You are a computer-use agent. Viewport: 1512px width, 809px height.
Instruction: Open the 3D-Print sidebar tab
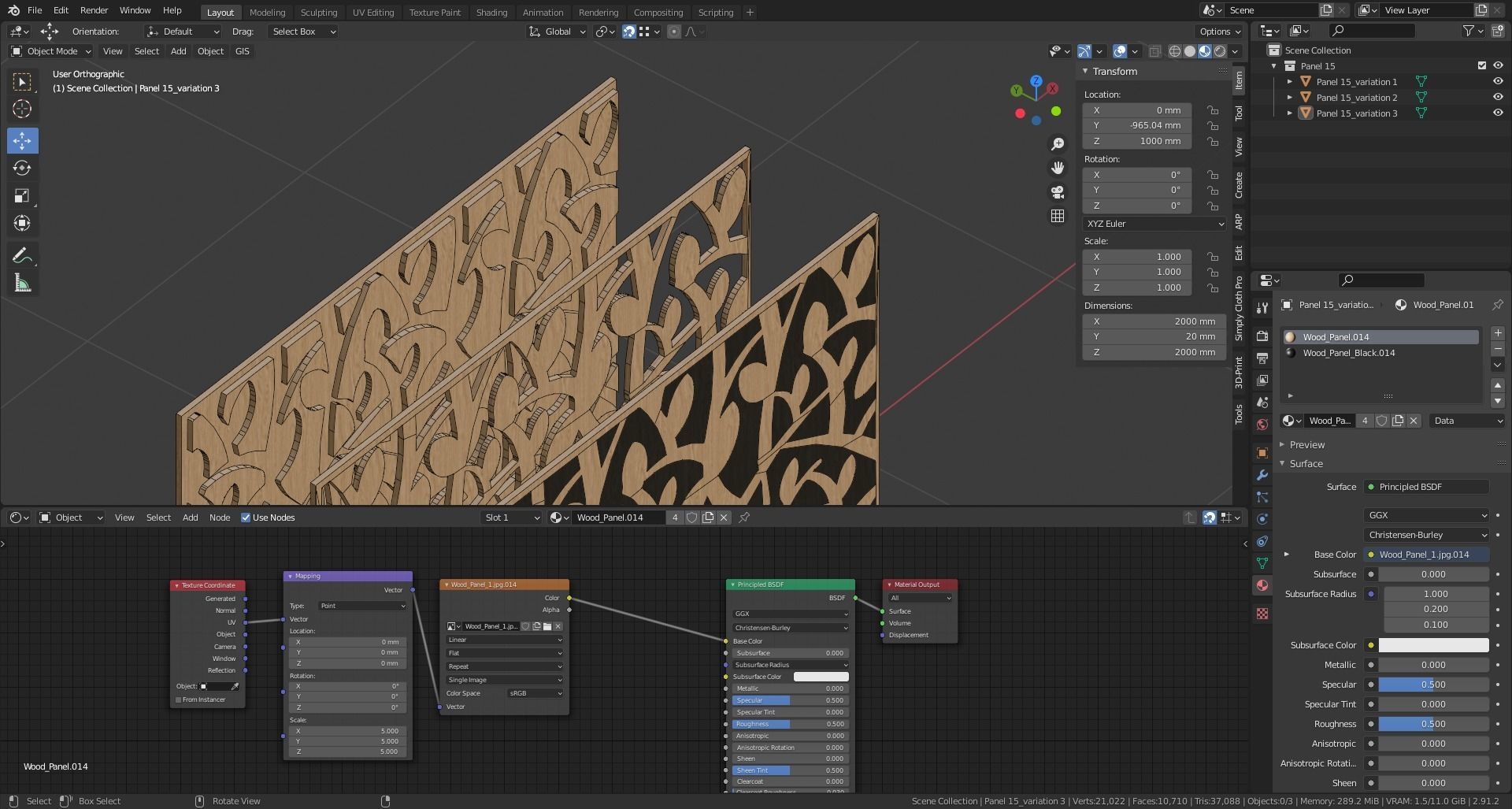[x=1239, y=372]
